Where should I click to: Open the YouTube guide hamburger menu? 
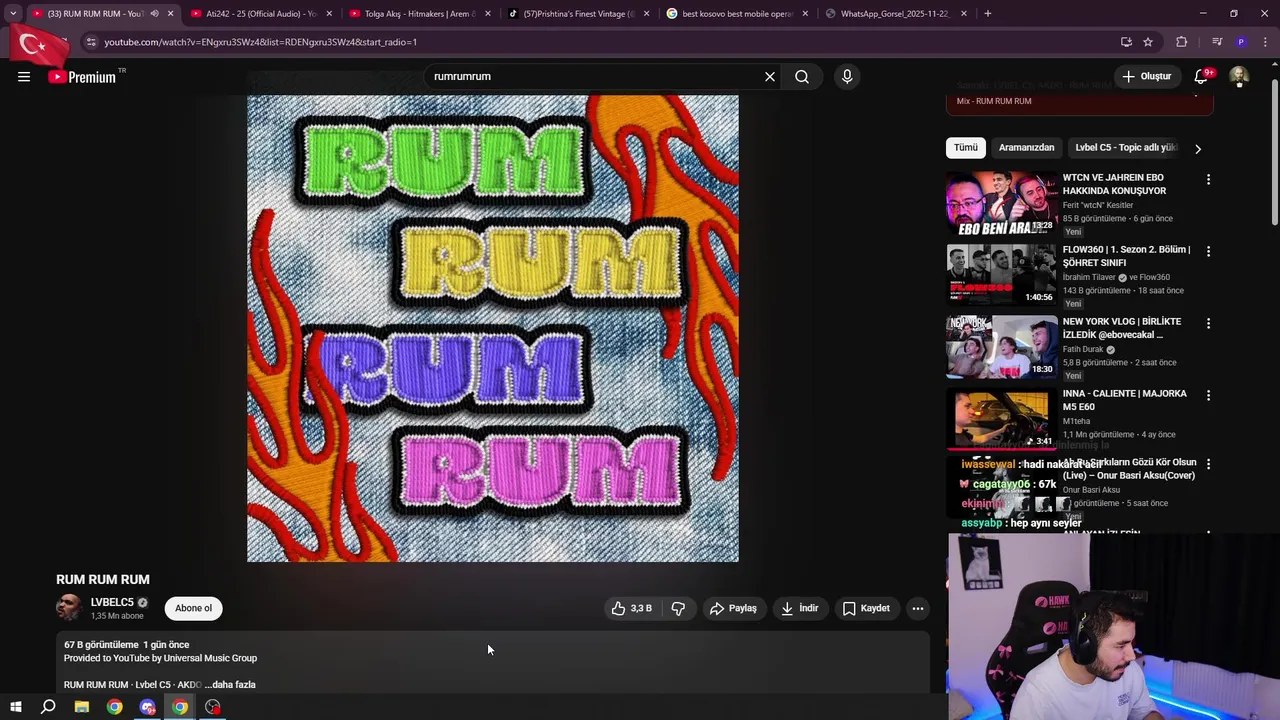coord(24,77)
